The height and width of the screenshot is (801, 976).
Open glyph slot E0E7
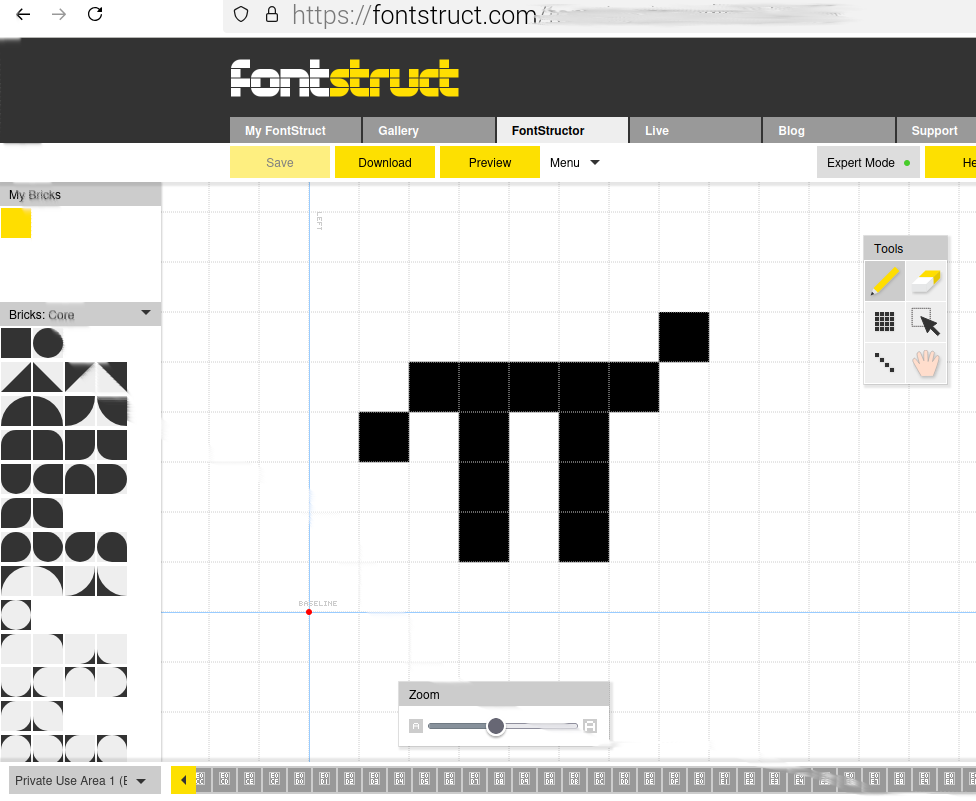coord(875,779)
